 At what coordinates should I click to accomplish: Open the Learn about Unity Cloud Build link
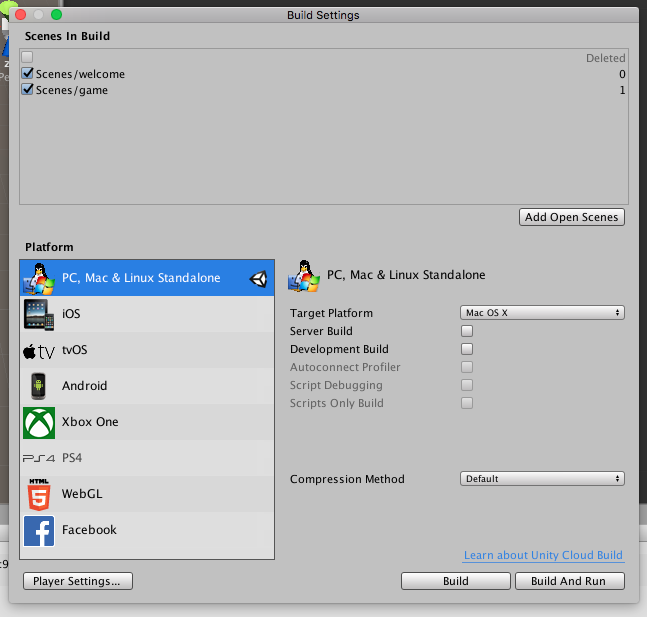543,555
